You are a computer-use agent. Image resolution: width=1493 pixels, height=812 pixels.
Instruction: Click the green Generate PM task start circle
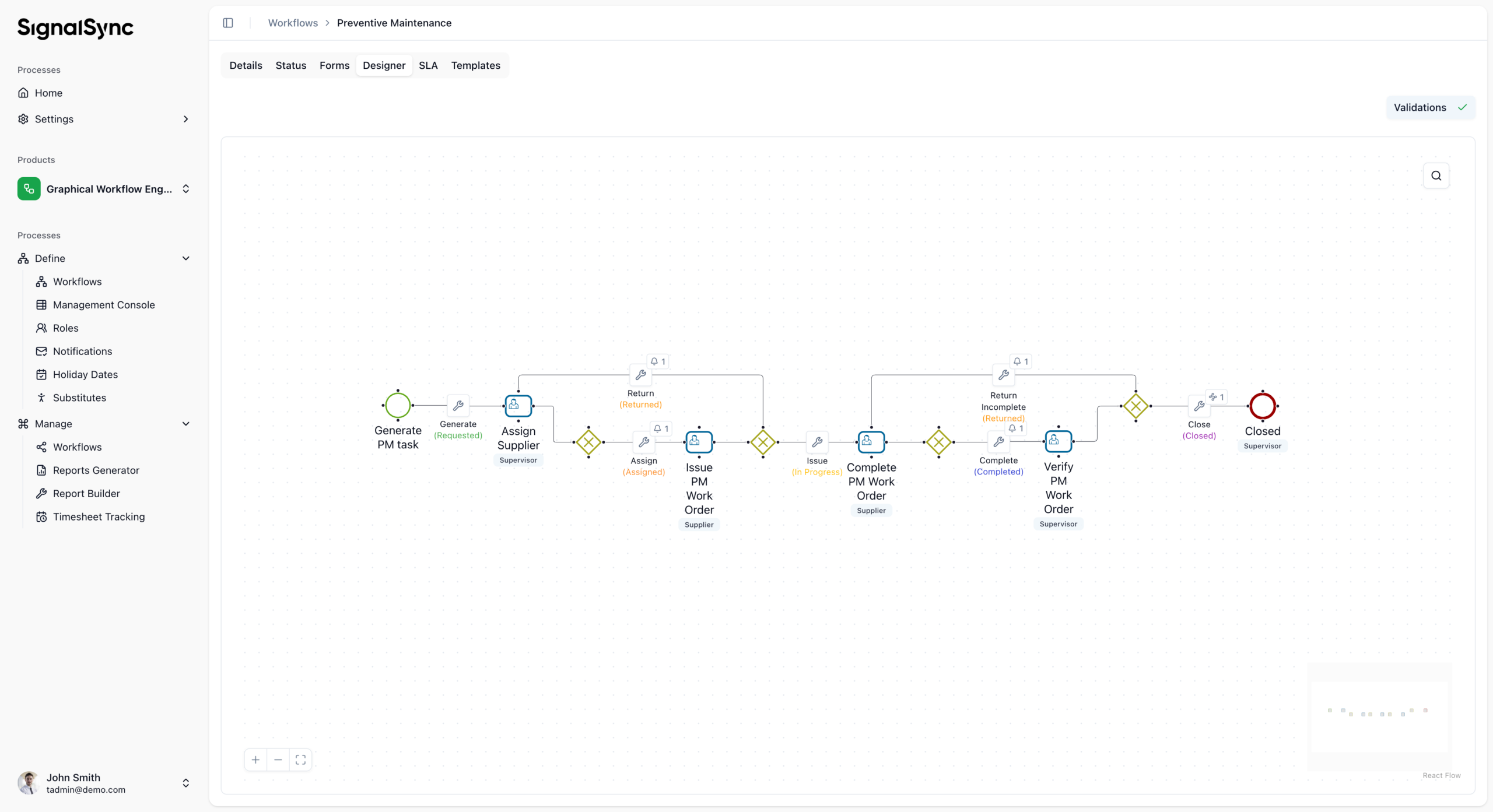[x=398, y=406]
